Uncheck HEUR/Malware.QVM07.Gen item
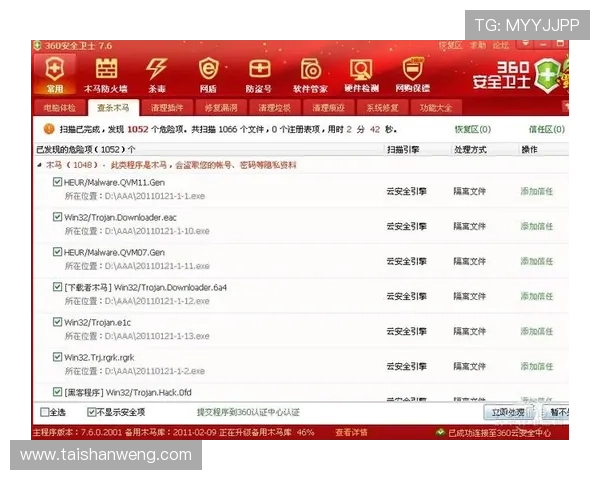This screenshot has width=600, height=480. (57, 252)
